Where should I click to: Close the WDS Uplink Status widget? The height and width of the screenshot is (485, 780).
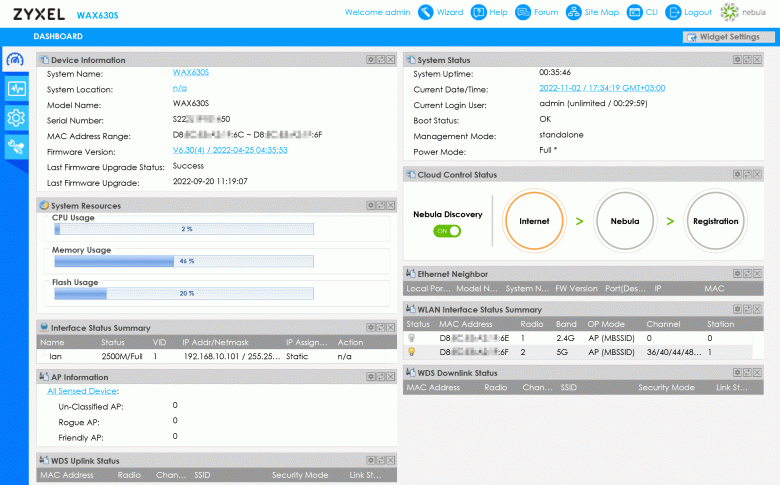[390, 460]
